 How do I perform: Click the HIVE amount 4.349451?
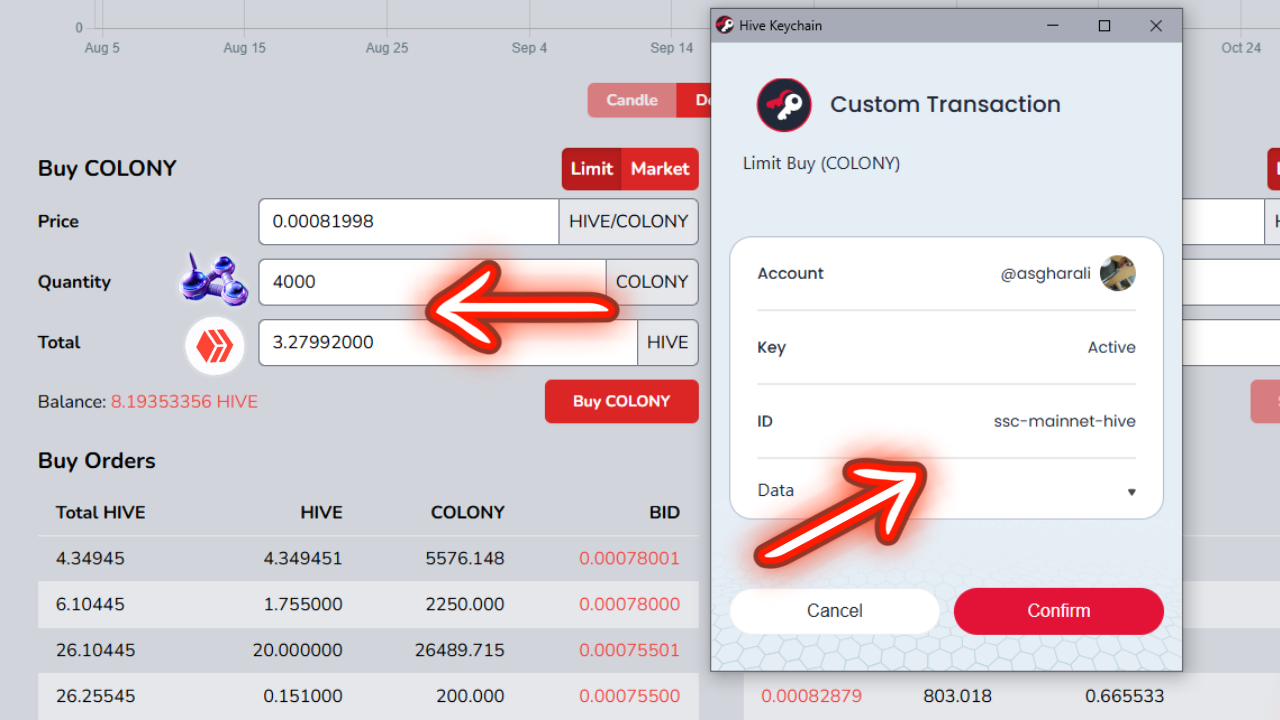click(x=303, y=558)
